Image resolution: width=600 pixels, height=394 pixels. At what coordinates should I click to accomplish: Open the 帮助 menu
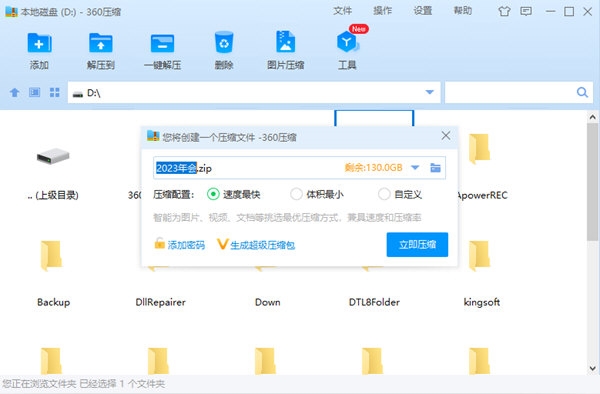[x=463, y=11]
